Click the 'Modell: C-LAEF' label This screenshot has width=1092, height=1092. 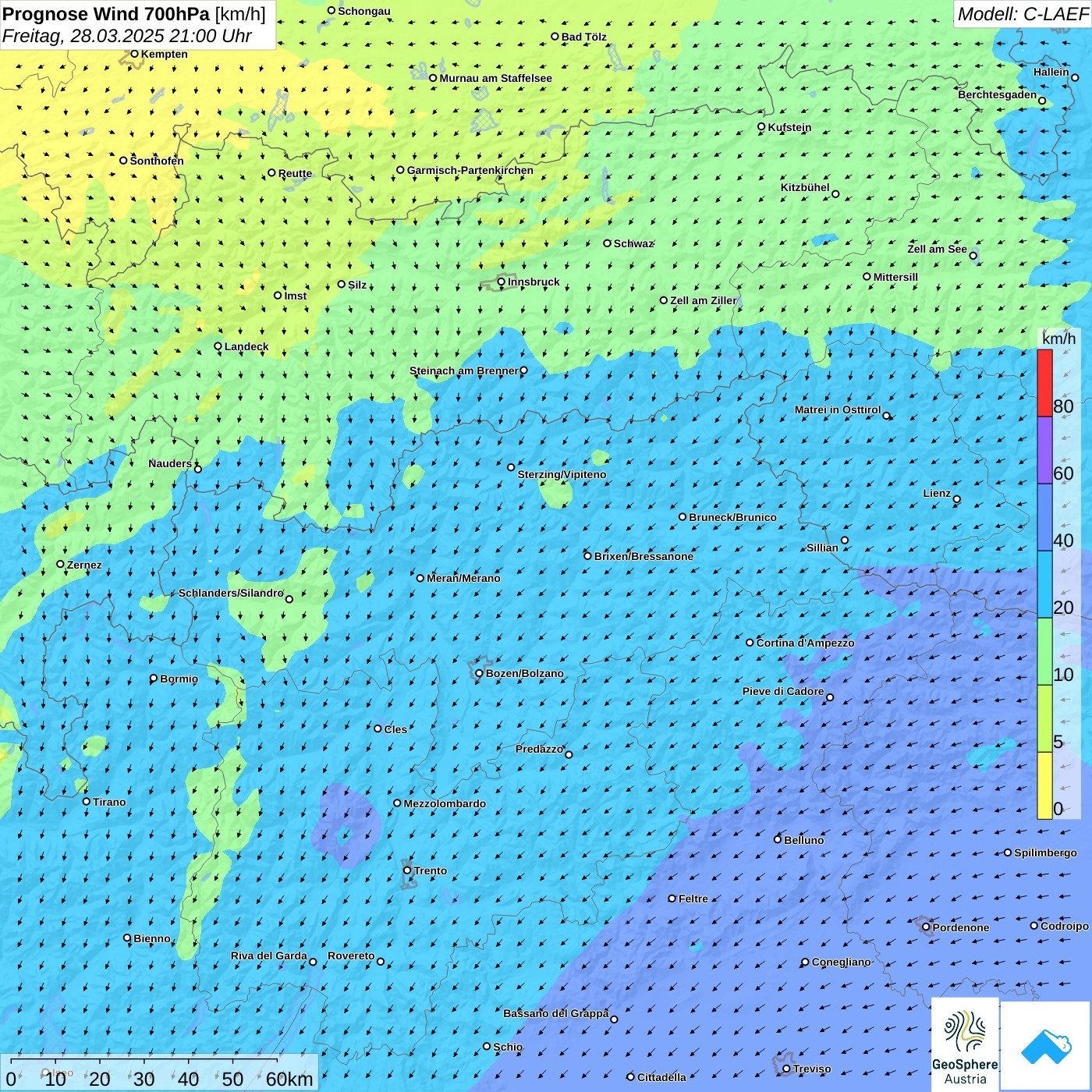click(1023, 14)
